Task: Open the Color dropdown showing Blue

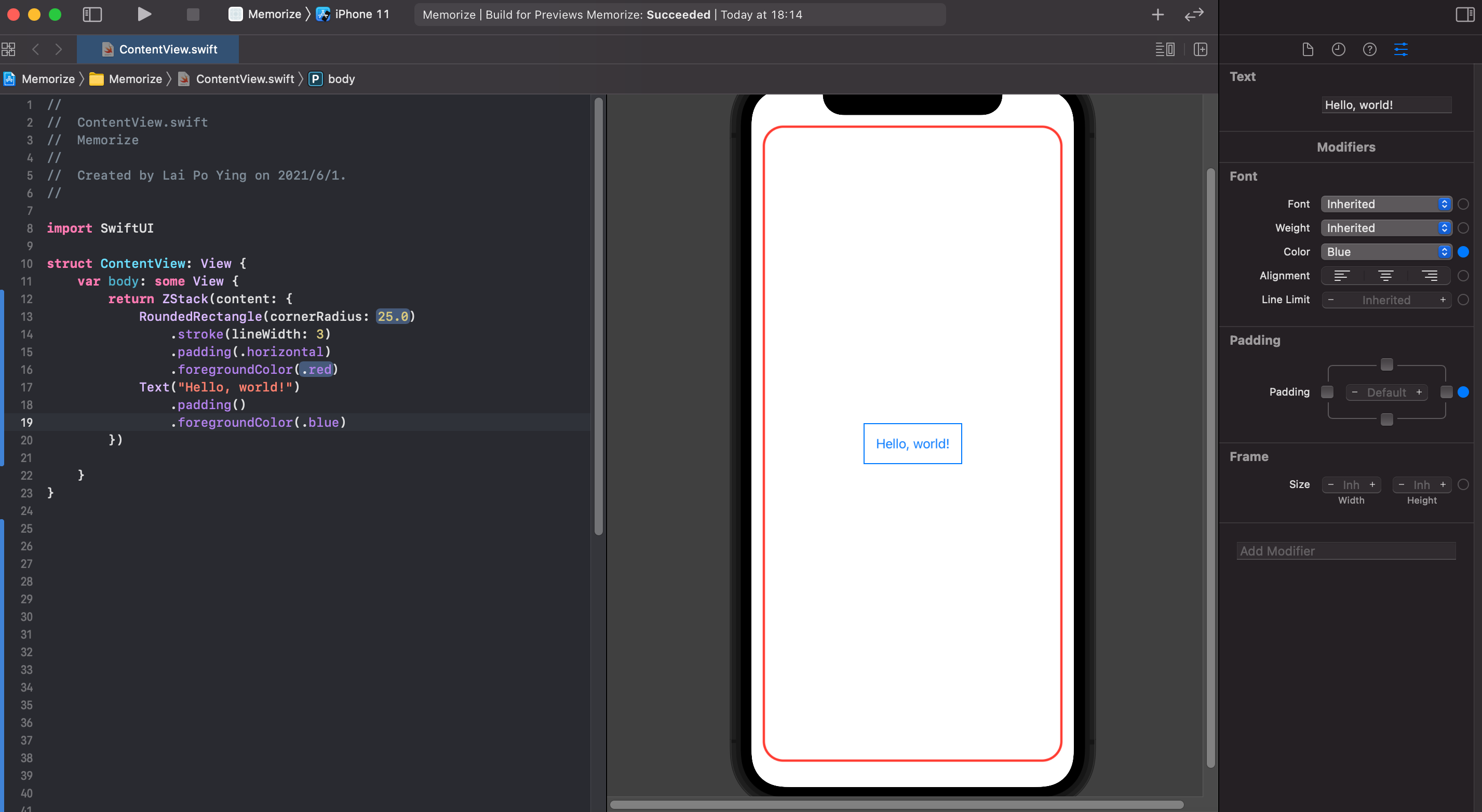Action: point(1385,252)
